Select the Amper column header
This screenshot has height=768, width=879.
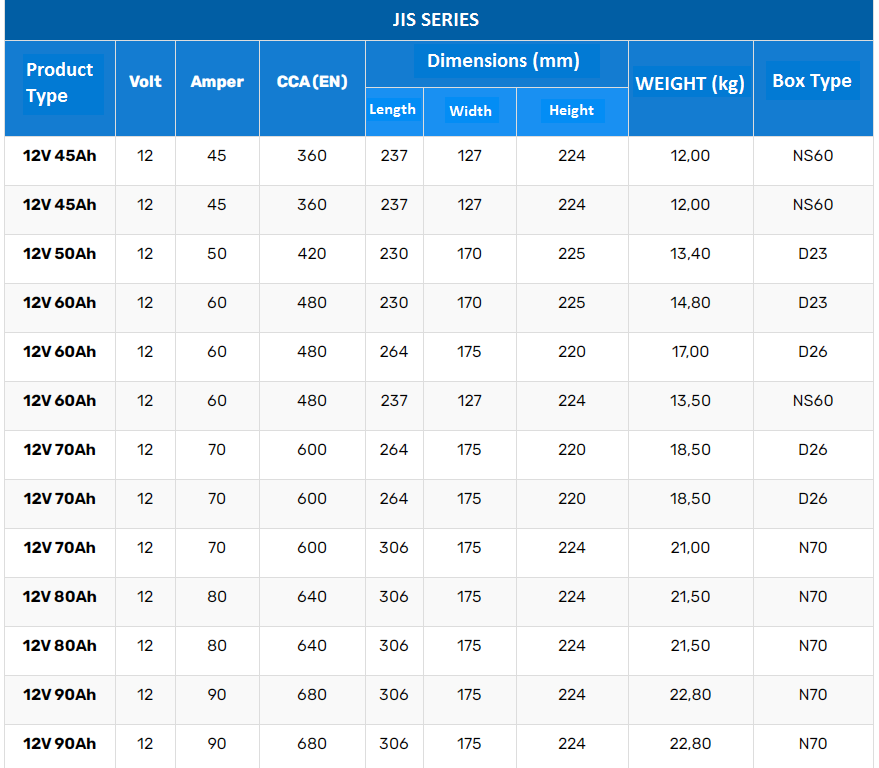[x=217, y=82]
